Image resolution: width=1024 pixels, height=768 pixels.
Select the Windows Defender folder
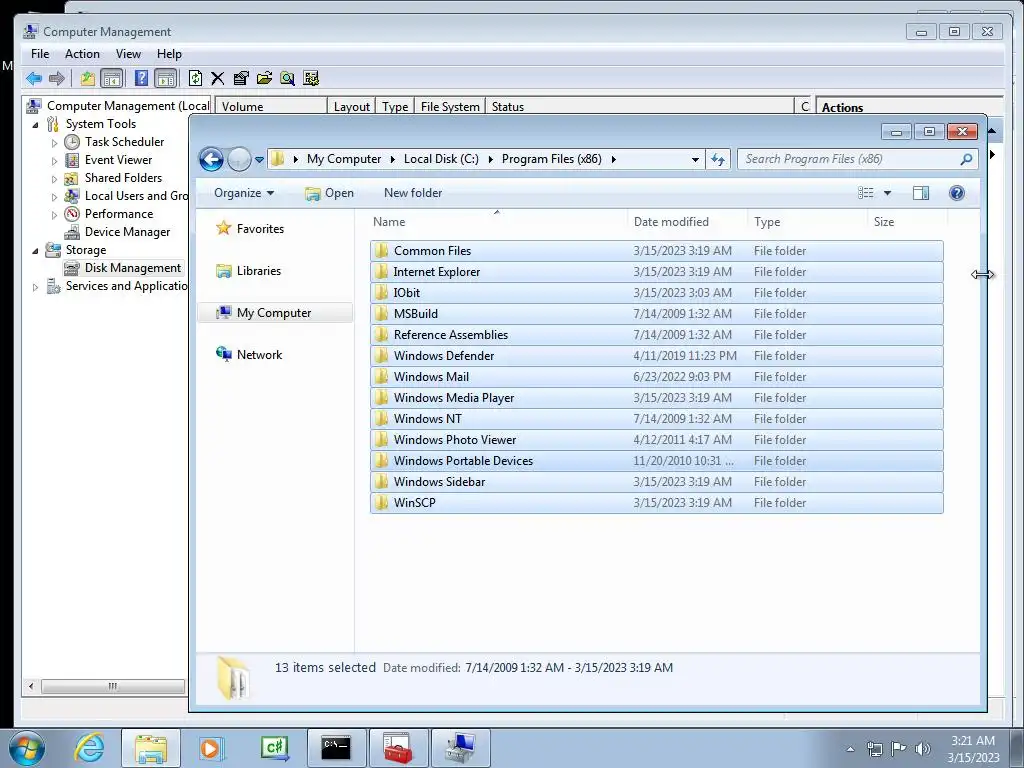(x=656, y=356)
